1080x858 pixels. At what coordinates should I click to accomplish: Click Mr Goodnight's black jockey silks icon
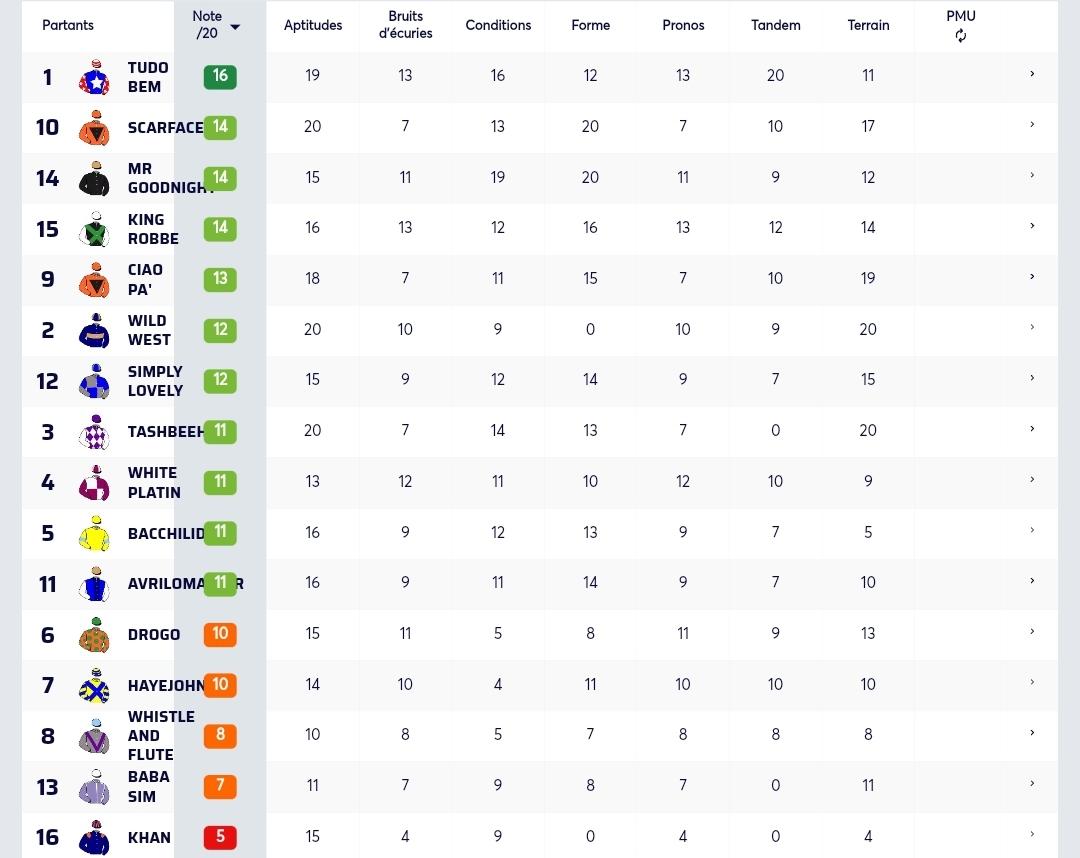click(x=94, y=178)
